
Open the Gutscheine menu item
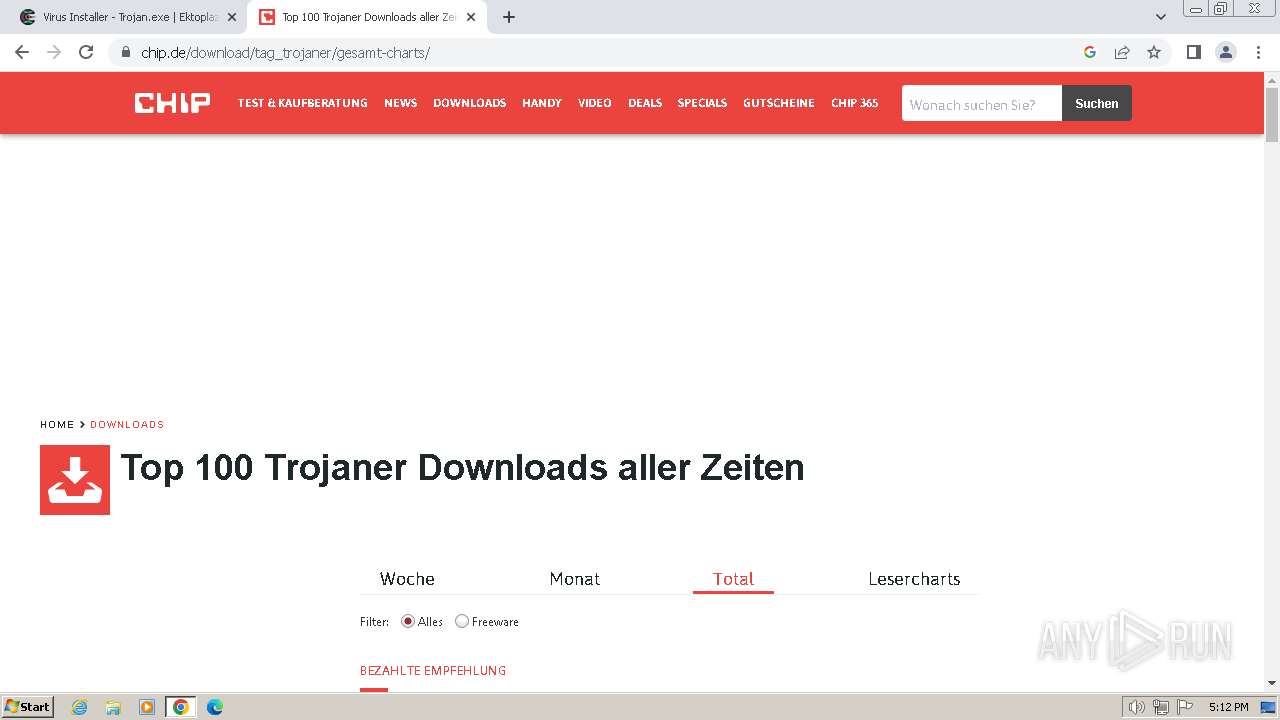779,103
